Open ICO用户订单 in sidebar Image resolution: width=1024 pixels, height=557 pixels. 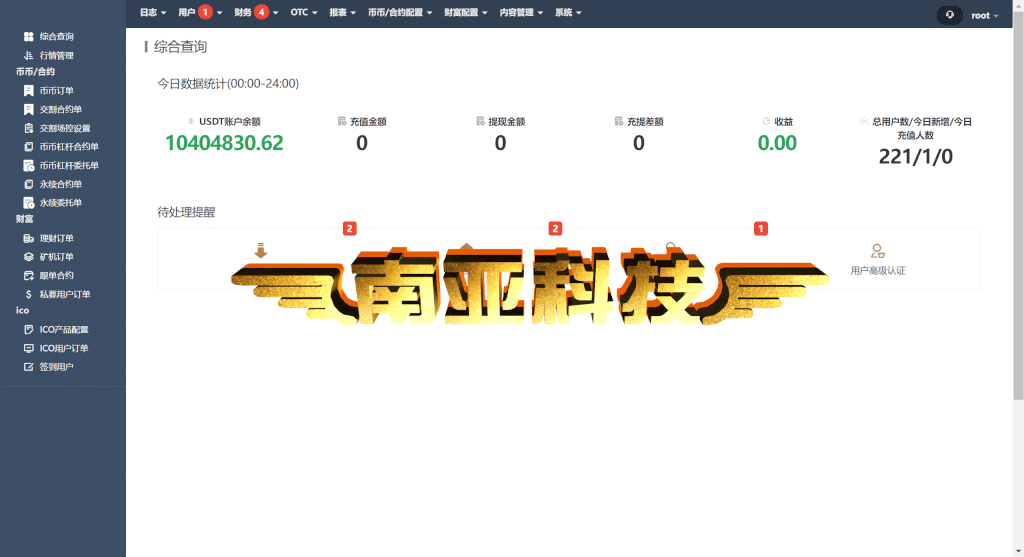coord(63,348)
